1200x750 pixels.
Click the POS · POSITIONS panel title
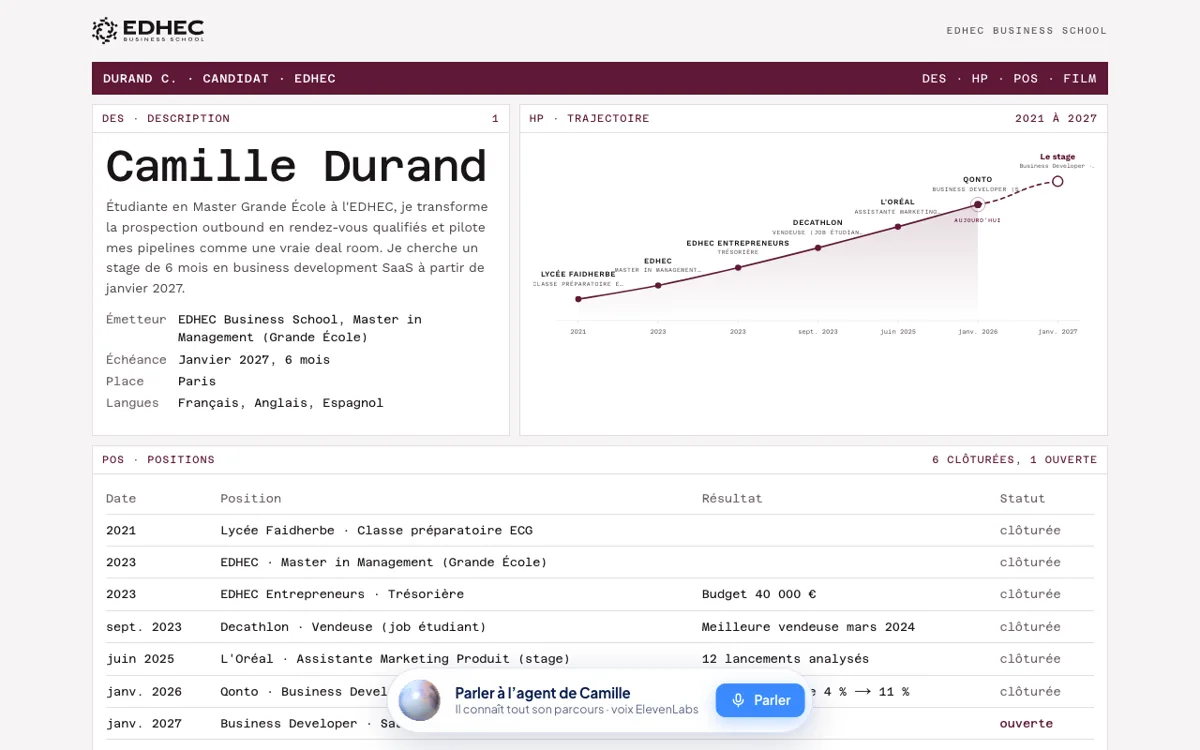(158, 460)
